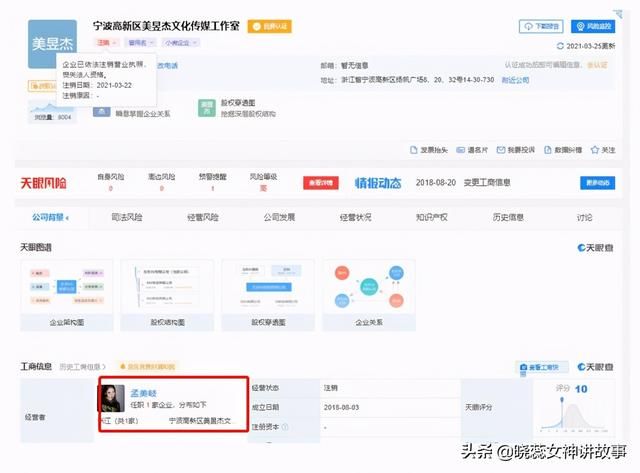Viewport: 640px width, 473px height.
Task: Click the business card icon
Action: pos(460,150)
